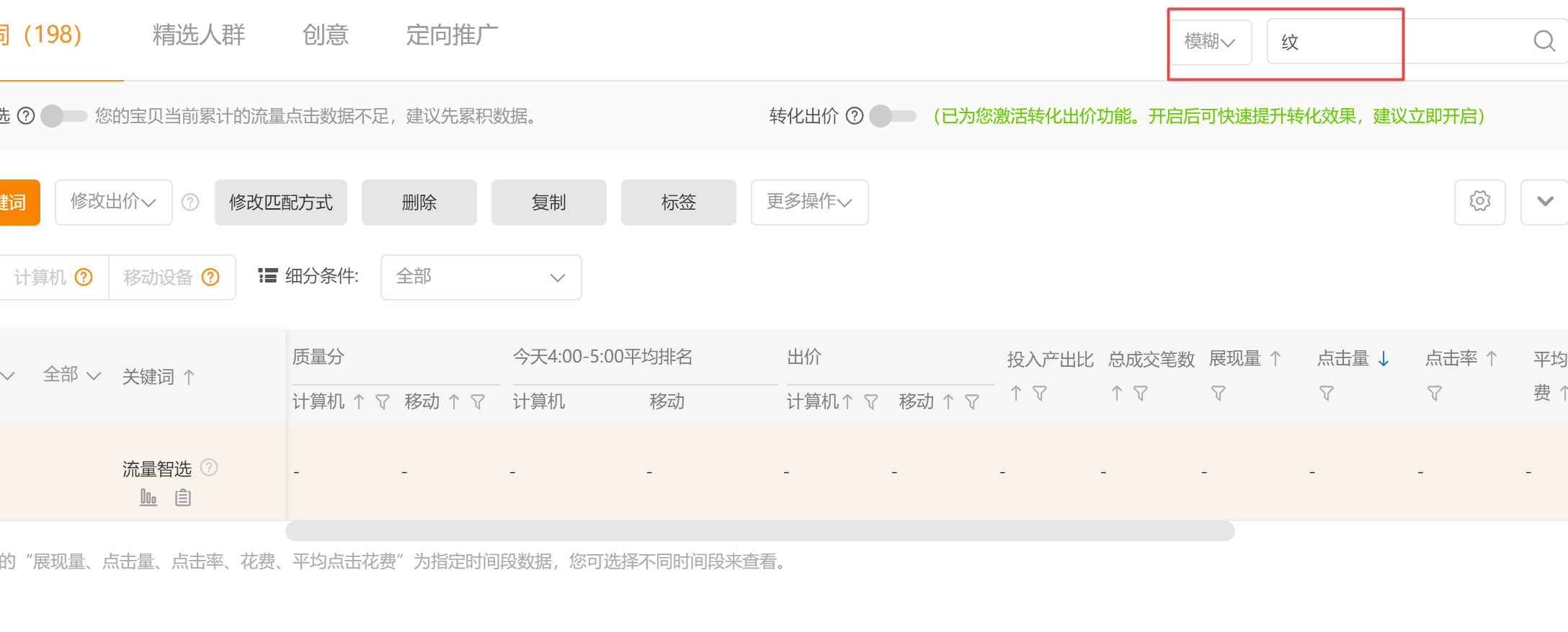The height and width of the screenshot is (632, 1568).
Task: Click filter funnel under 总成交笔数
Action: (1141, 393)
